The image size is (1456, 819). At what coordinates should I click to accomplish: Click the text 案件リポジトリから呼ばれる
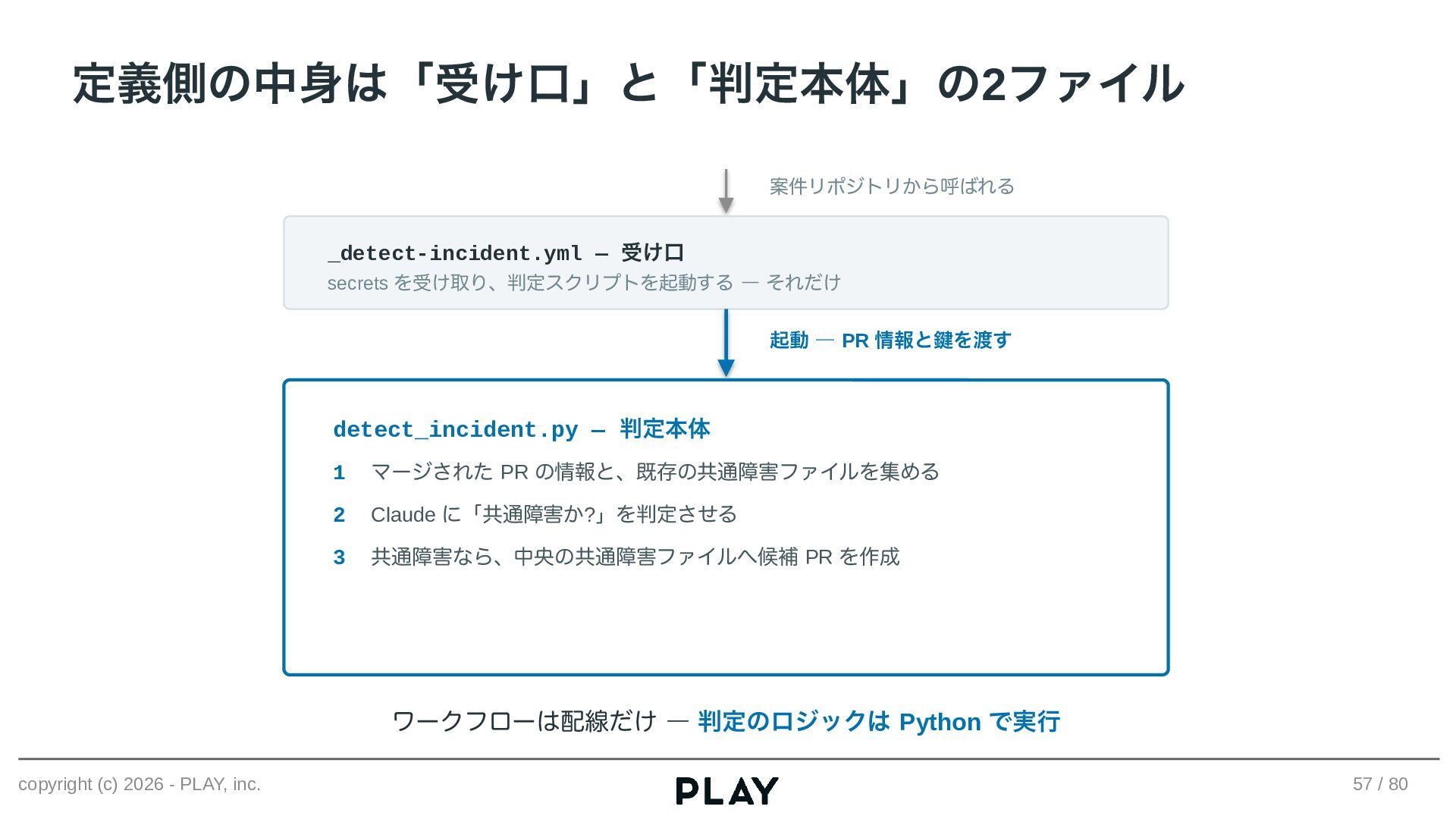tap(892, 187)
